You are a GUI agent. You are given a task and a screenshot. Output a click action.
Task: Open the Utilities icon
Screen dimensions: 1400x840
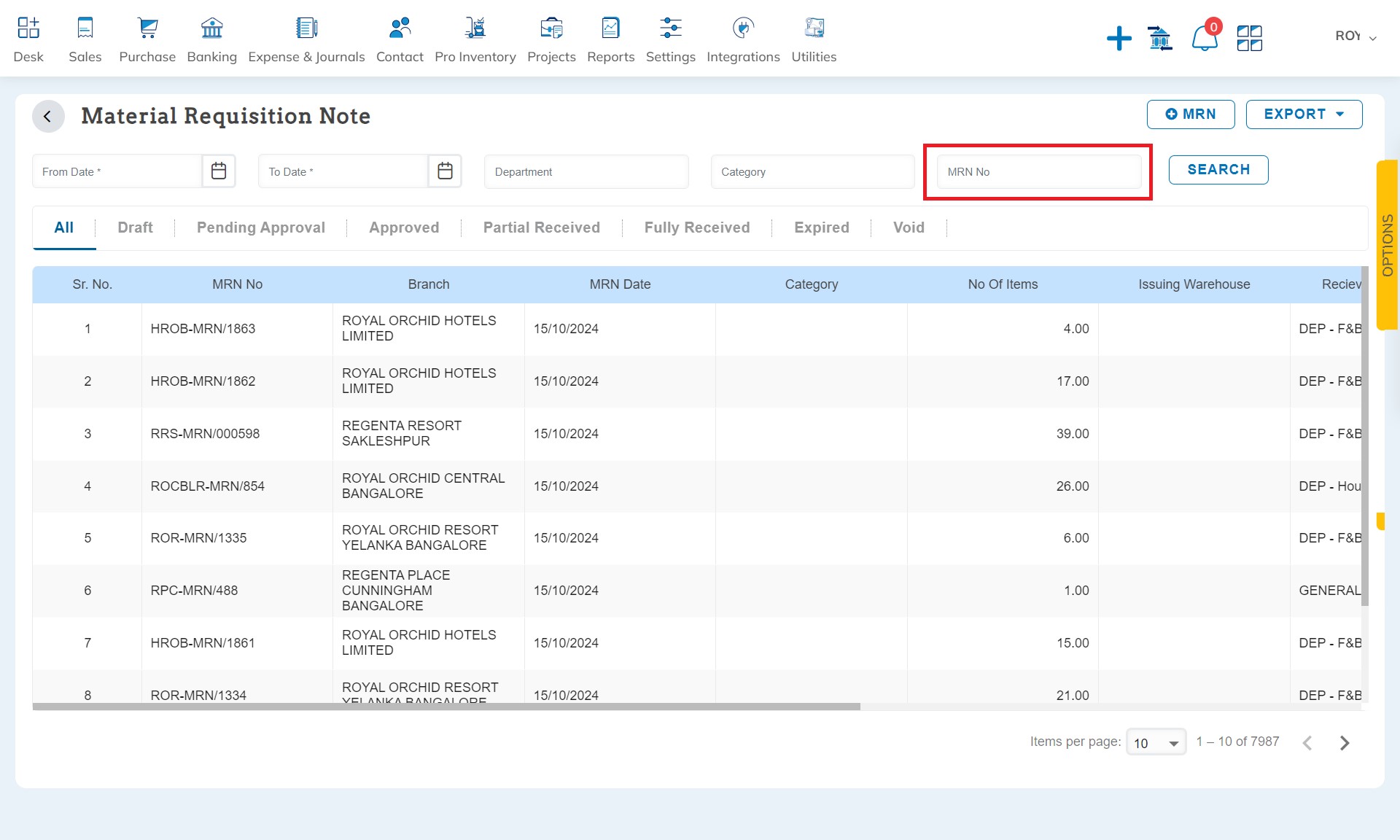814,28
